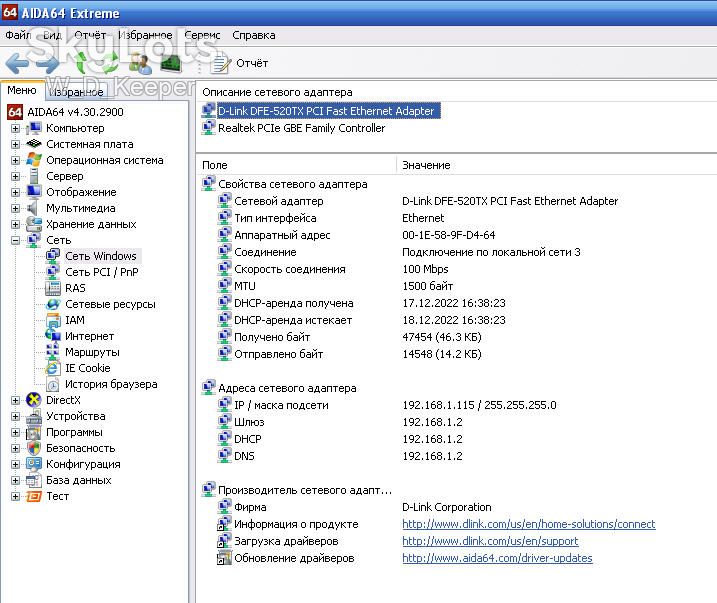The height and width of the screenshot is (603, 717).
Task: Switch to the Избранное tab
Action: coord(76,92)
